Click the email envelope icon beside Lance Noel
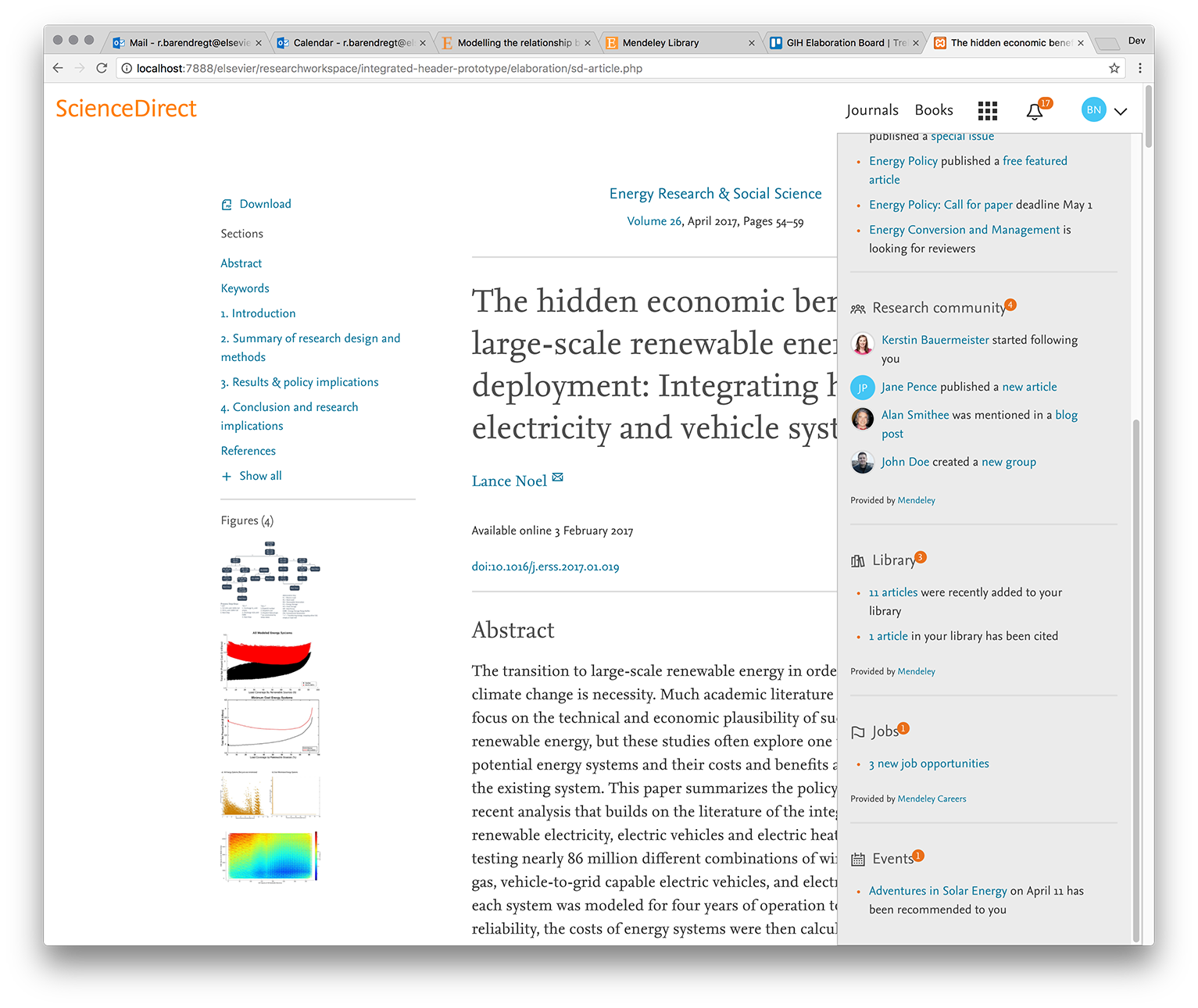This screenshot has width=1198, height=1008. point(558,477)
